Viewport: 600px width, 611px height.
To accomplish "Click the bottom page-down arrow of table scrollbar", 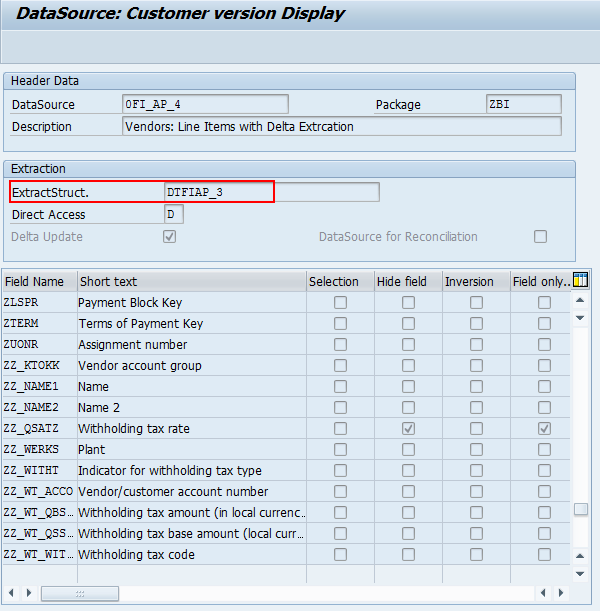I will point(580,574).
